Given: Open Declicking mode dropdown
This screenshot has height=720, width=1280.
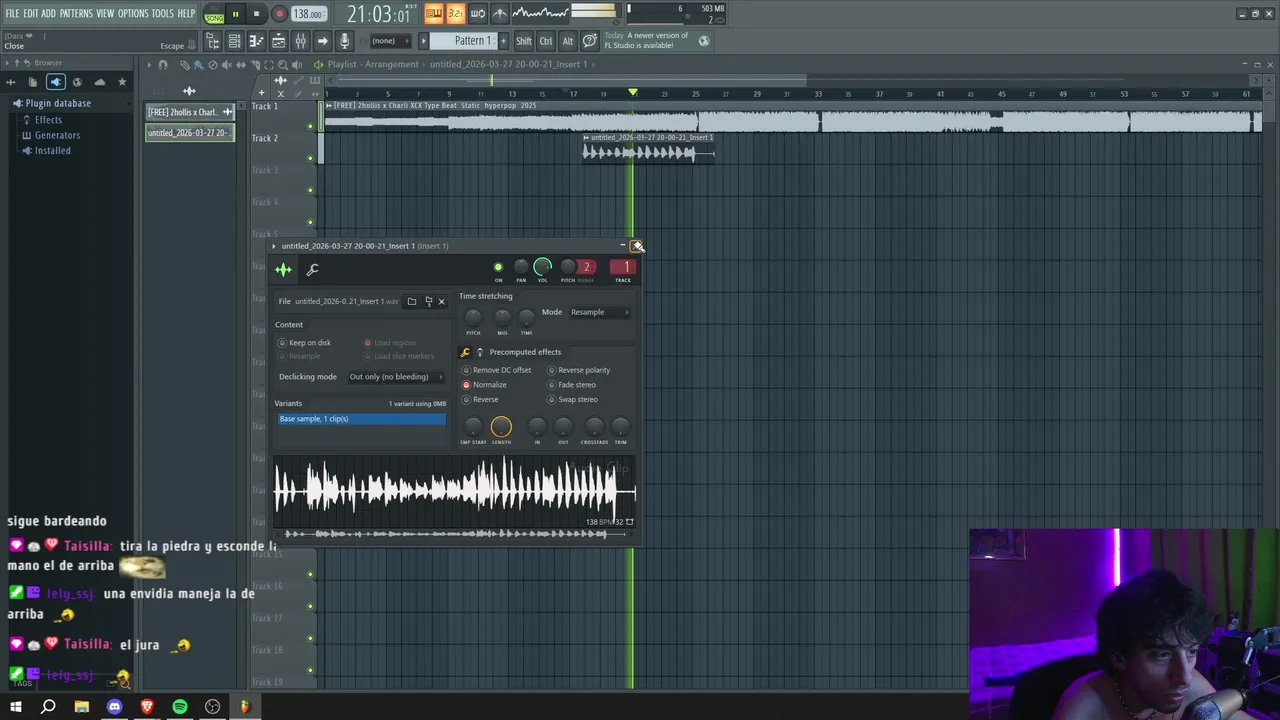Looking at the screenshot, I should pyautogui.click(x=395, y=377).
